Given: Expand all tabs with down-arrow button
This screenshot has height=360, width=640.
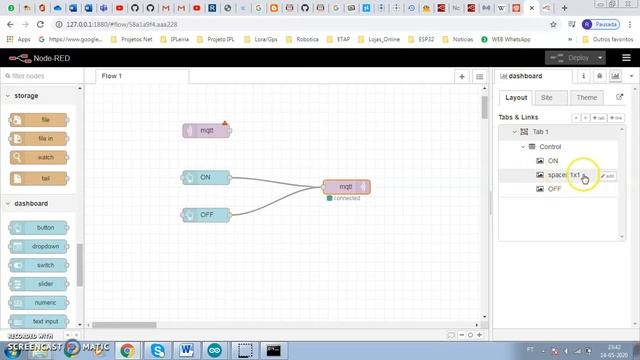Looking at the screenshot, I should click(585, 118).
